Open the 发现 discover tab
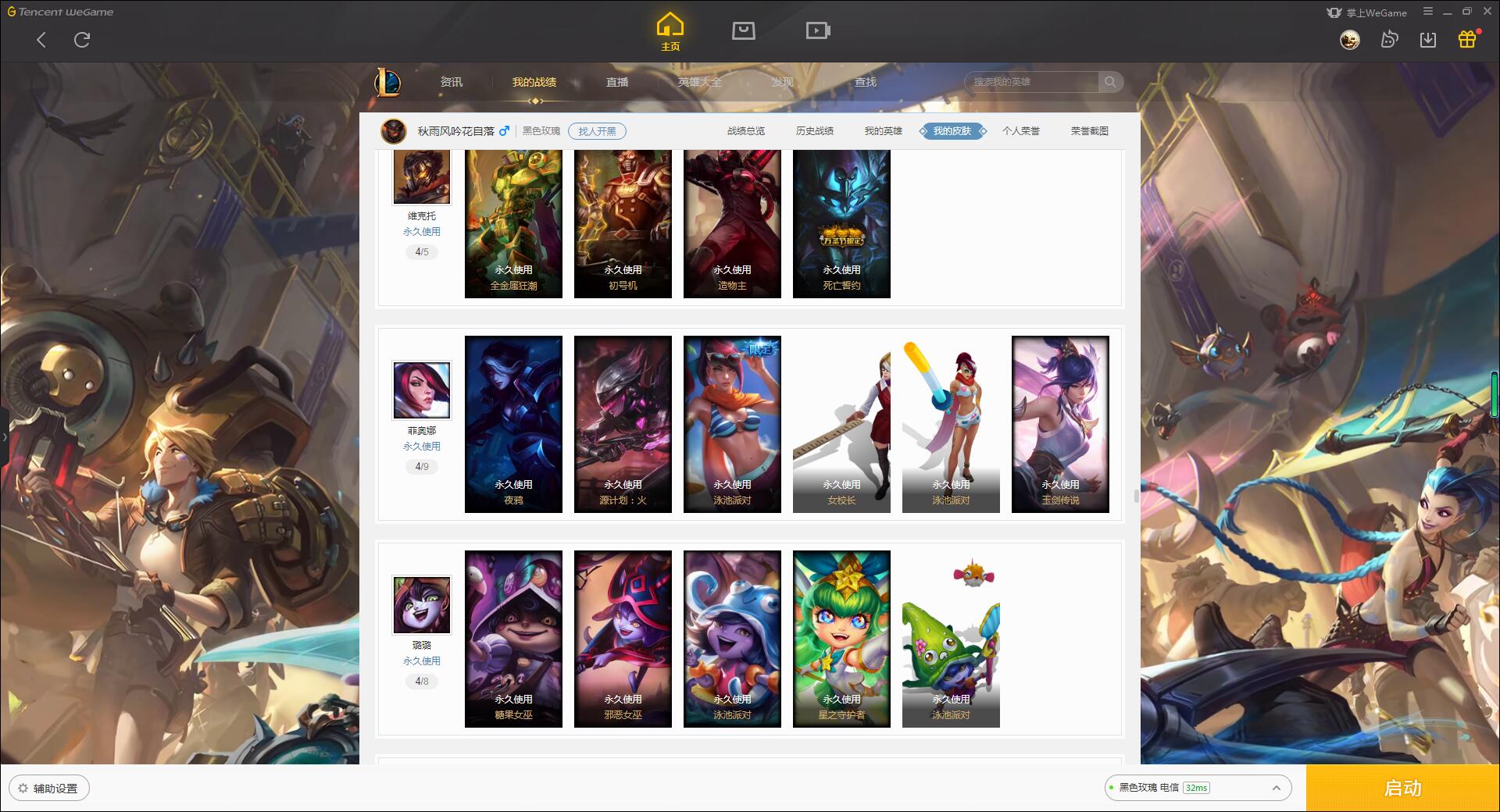 pyautogui.click(x=783, y=82)
